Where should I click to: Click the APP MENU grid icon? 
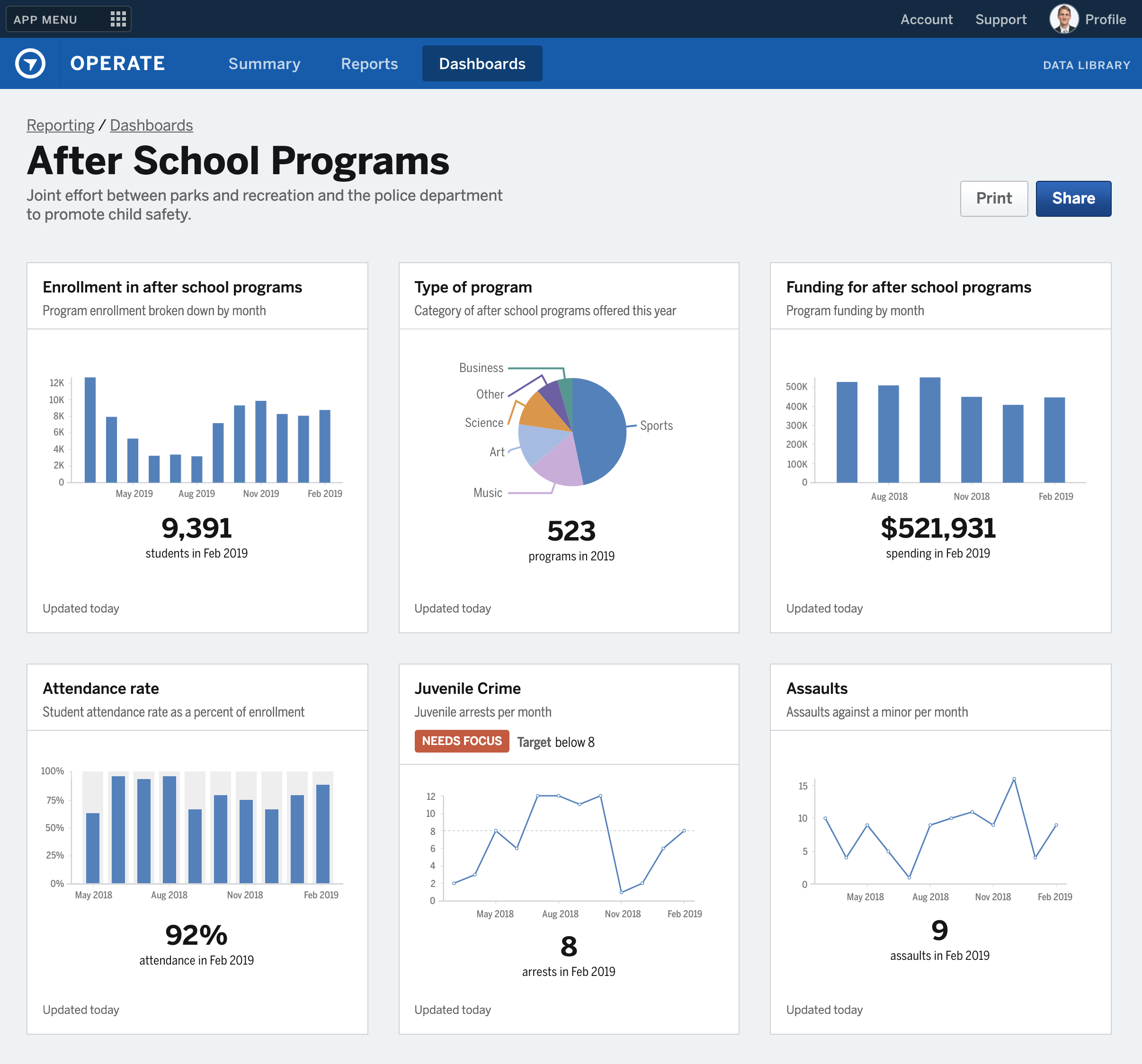117,18
